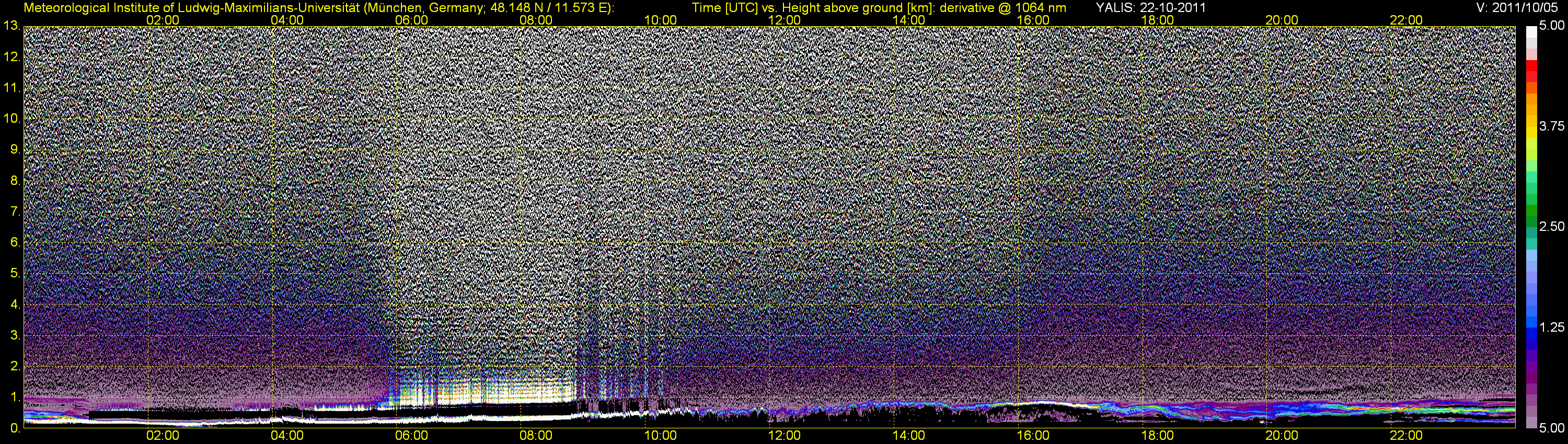
Task: Click the 5 km height axis label
Action: coord(15,273)
